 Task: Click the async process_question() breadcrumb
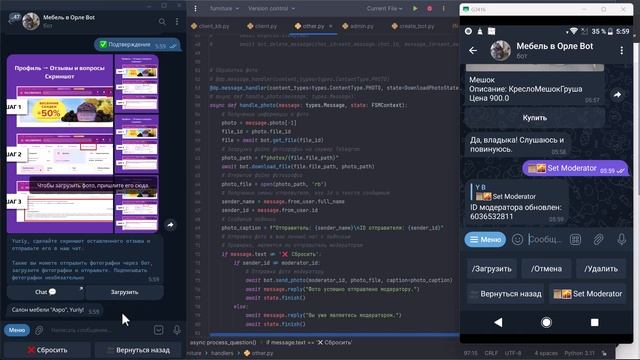[x=223, y=342]
